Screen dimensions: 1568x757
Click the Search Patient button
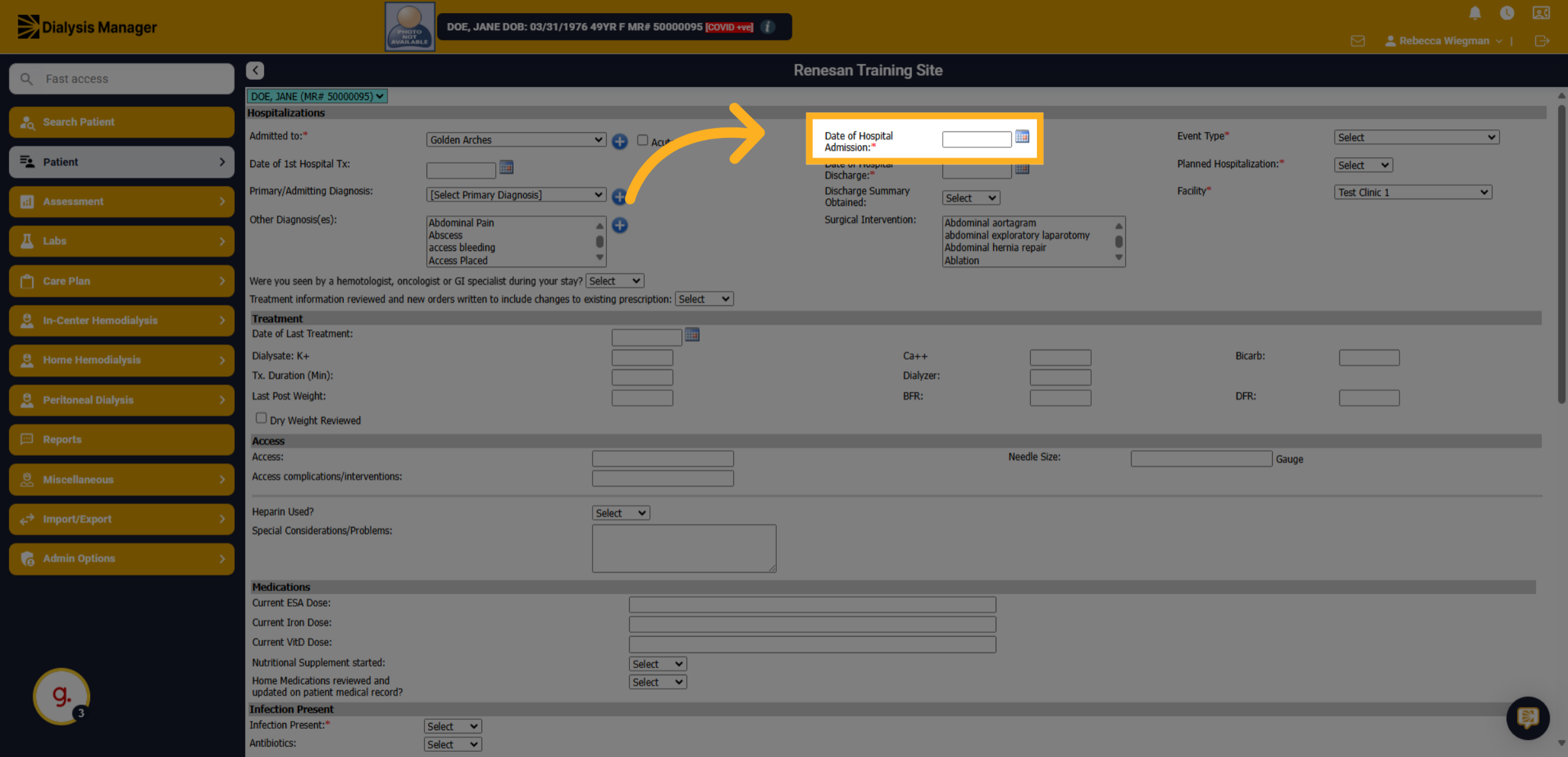coord(122,122)
